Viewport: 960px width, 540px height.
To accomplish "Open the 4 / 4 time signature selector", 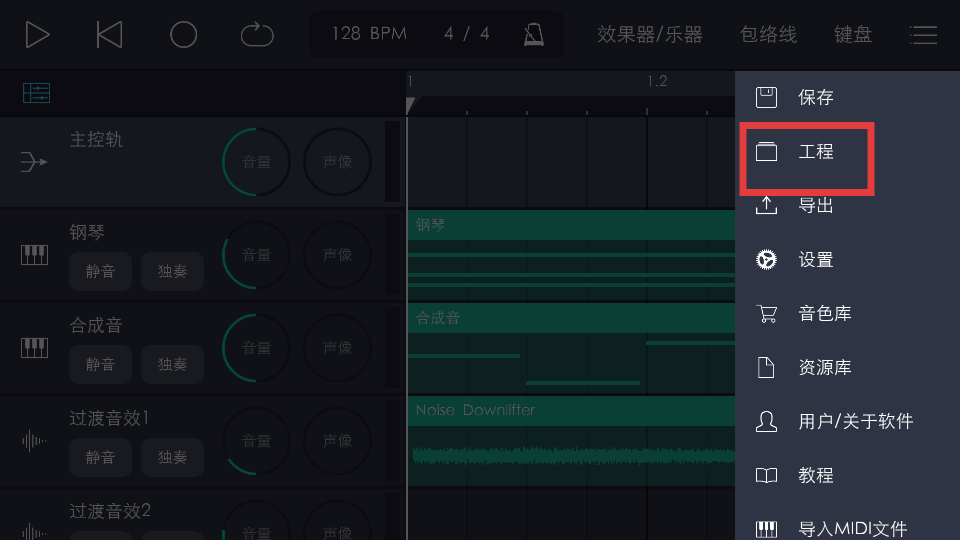I will (467, 34).
